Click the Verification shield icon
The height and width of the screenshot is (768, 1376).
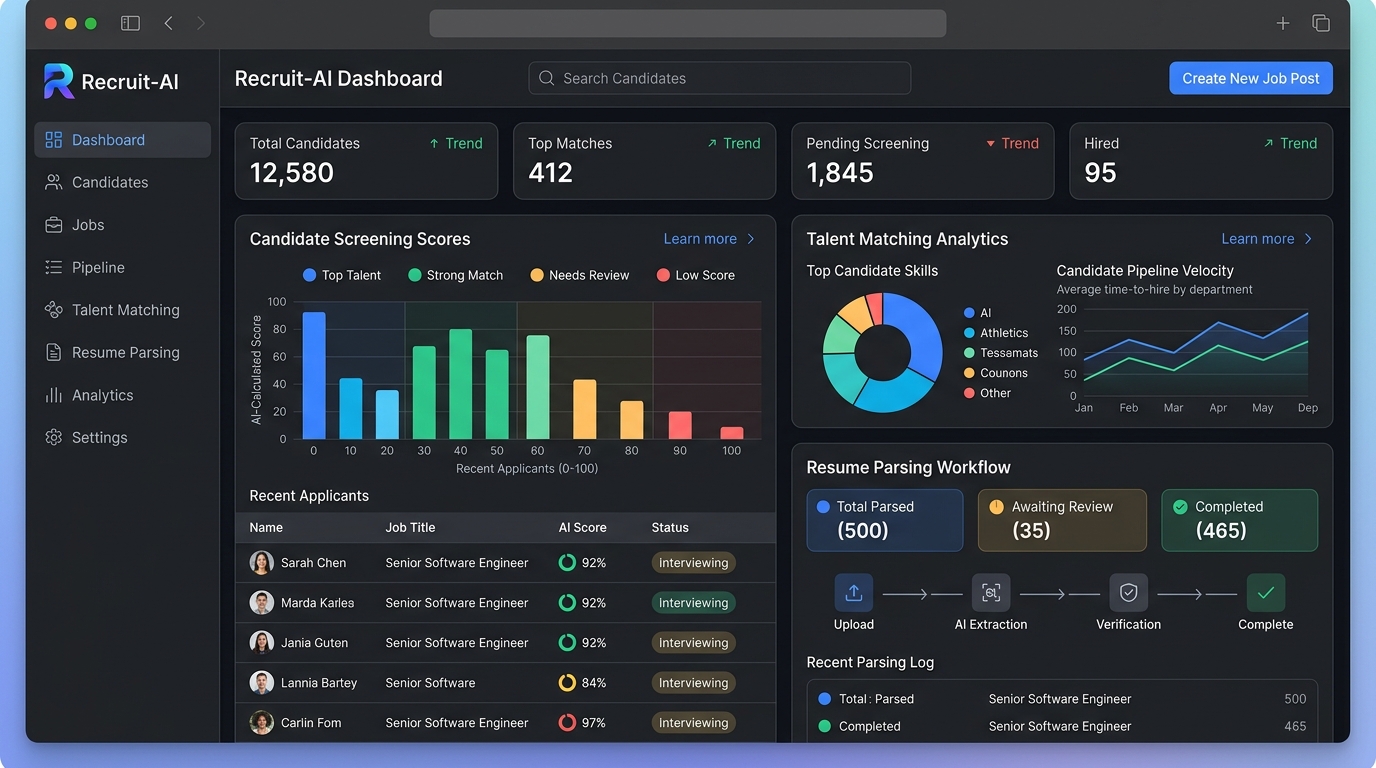[1128, 593]
